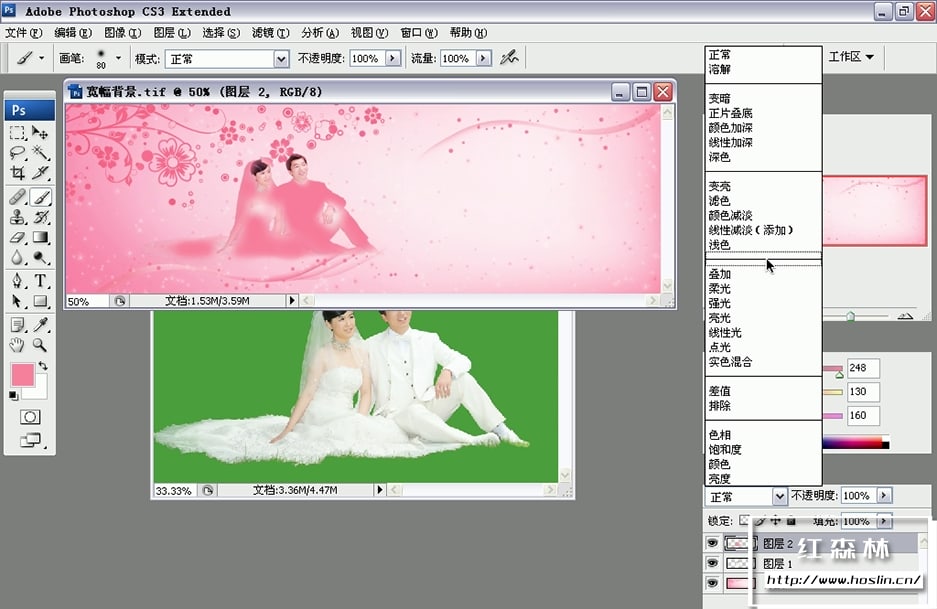The image size is (937, 609).
Task: Toggle lock transparent pixels
Action: click(744, 521)
